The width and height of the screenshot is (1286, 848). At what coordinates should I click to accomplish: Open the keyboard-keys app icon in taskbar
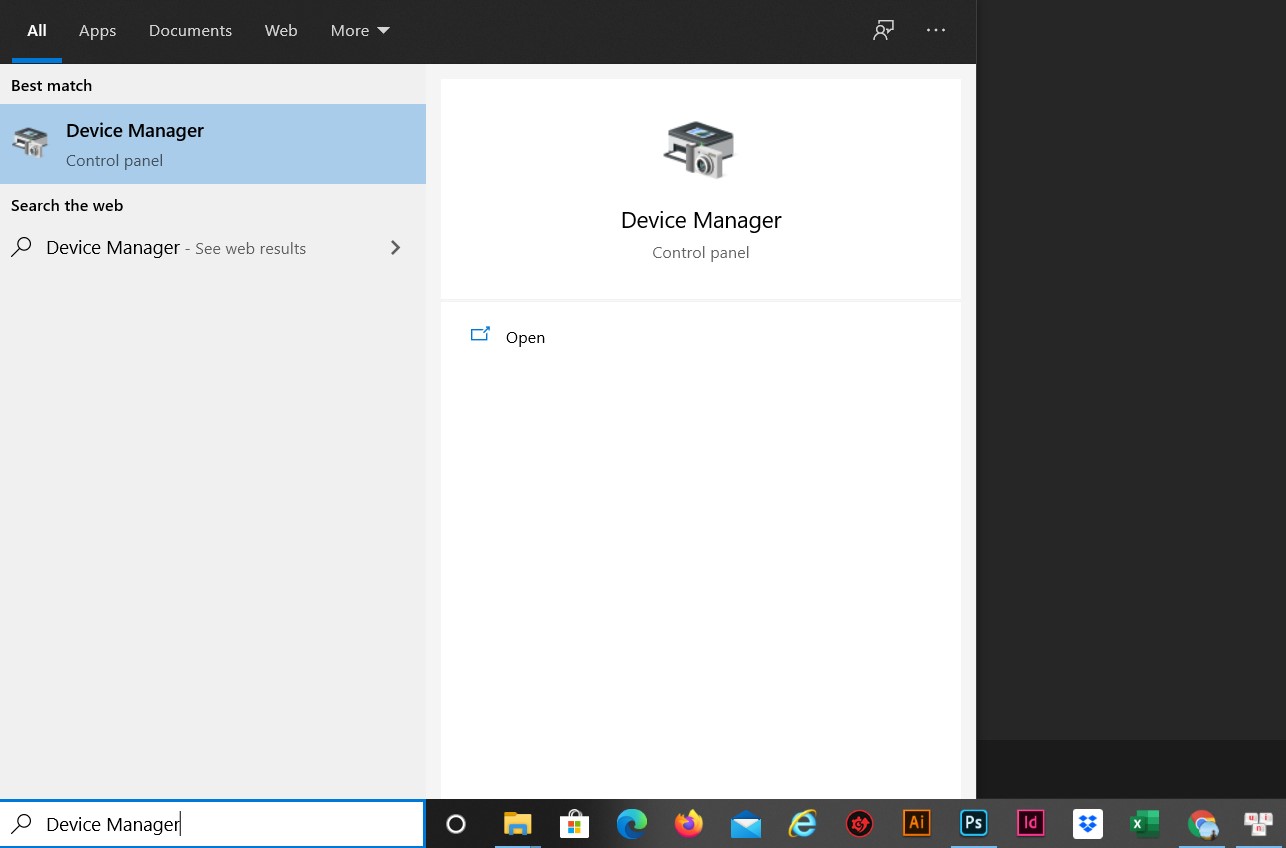[x=1258, y=824]
